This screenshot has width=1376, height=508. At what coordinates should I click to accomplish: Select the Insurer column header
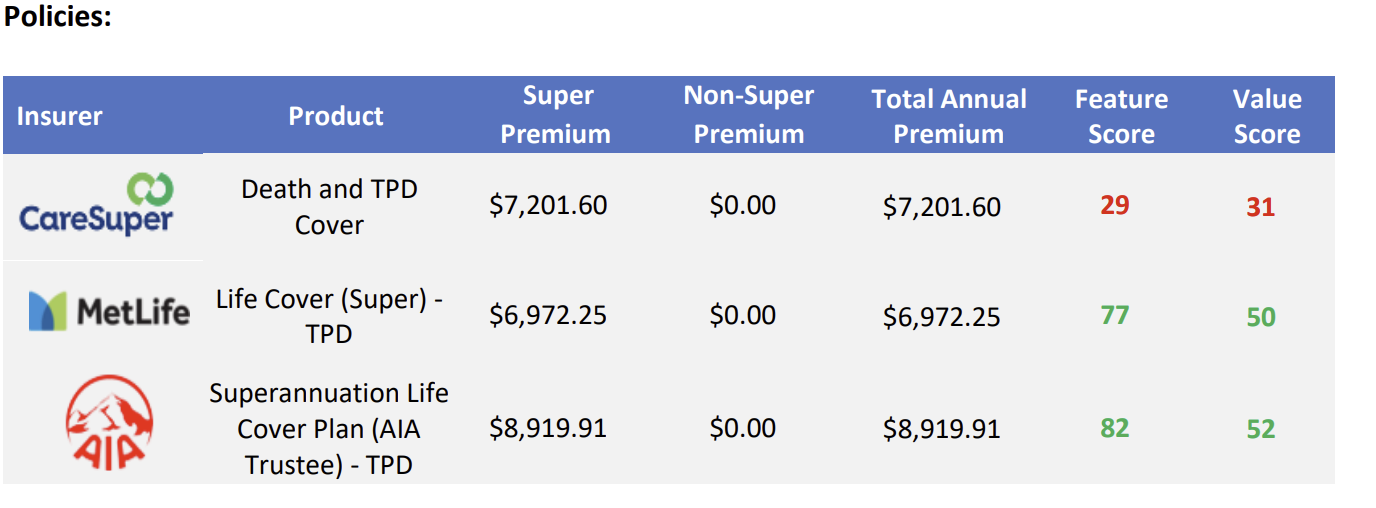coord(59,116)
